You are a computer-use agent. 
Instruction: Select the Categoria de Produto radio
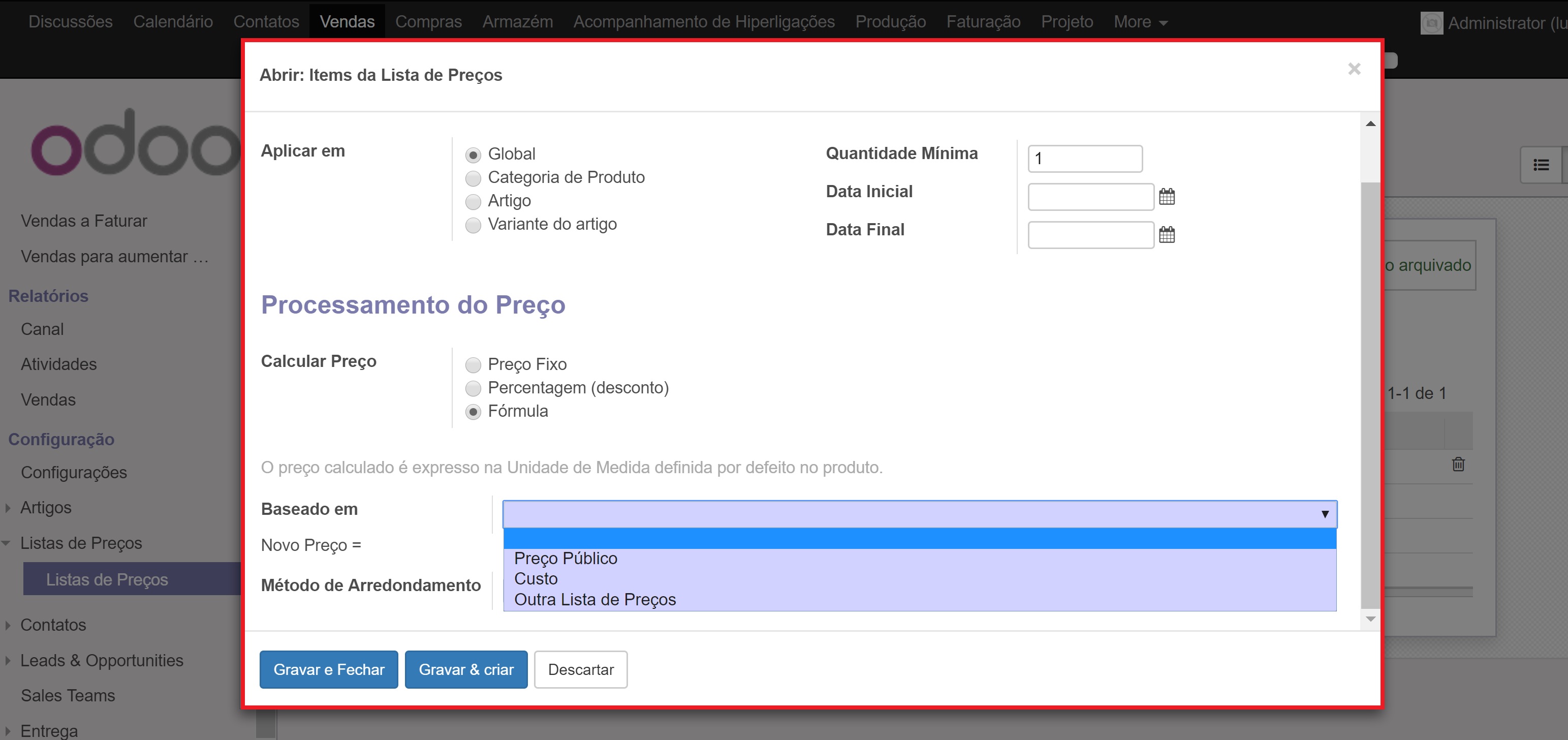(x=473, y=178)
